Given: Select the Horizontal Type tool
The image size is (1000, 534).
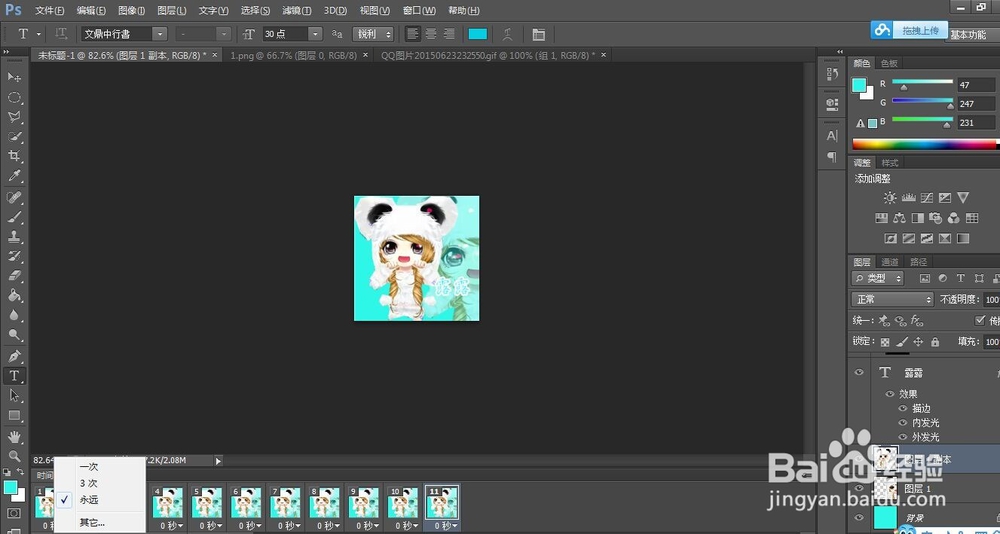Looking at the screenshot, I should (14, 376).
